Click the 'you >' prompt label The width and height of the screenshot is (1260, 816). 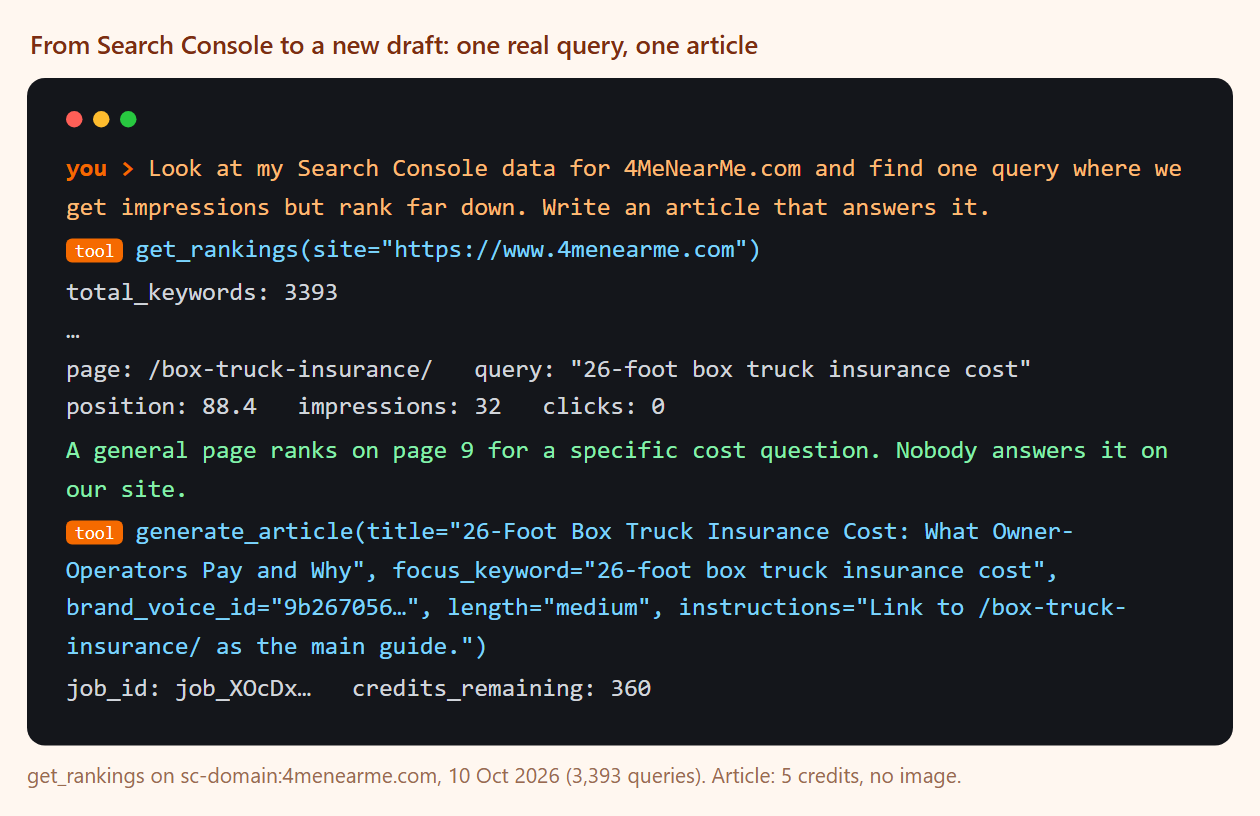100,168
